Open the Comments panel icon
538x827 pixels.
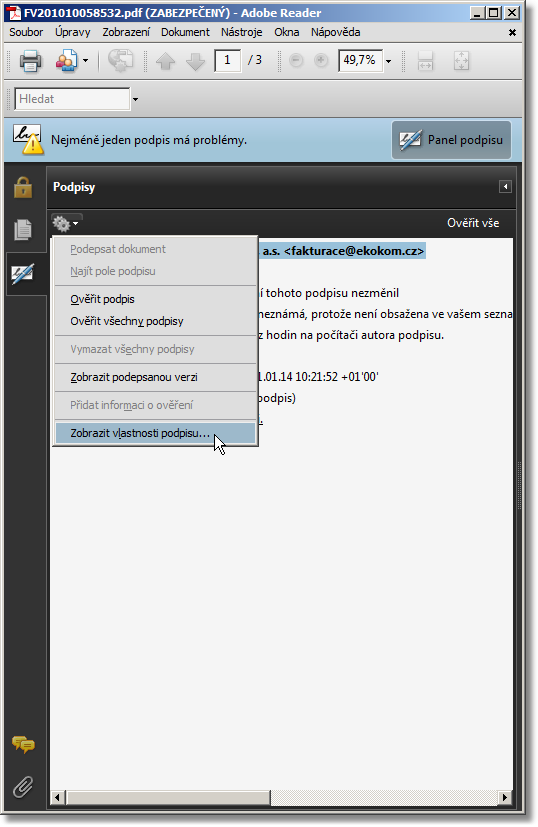coord(23,745)
